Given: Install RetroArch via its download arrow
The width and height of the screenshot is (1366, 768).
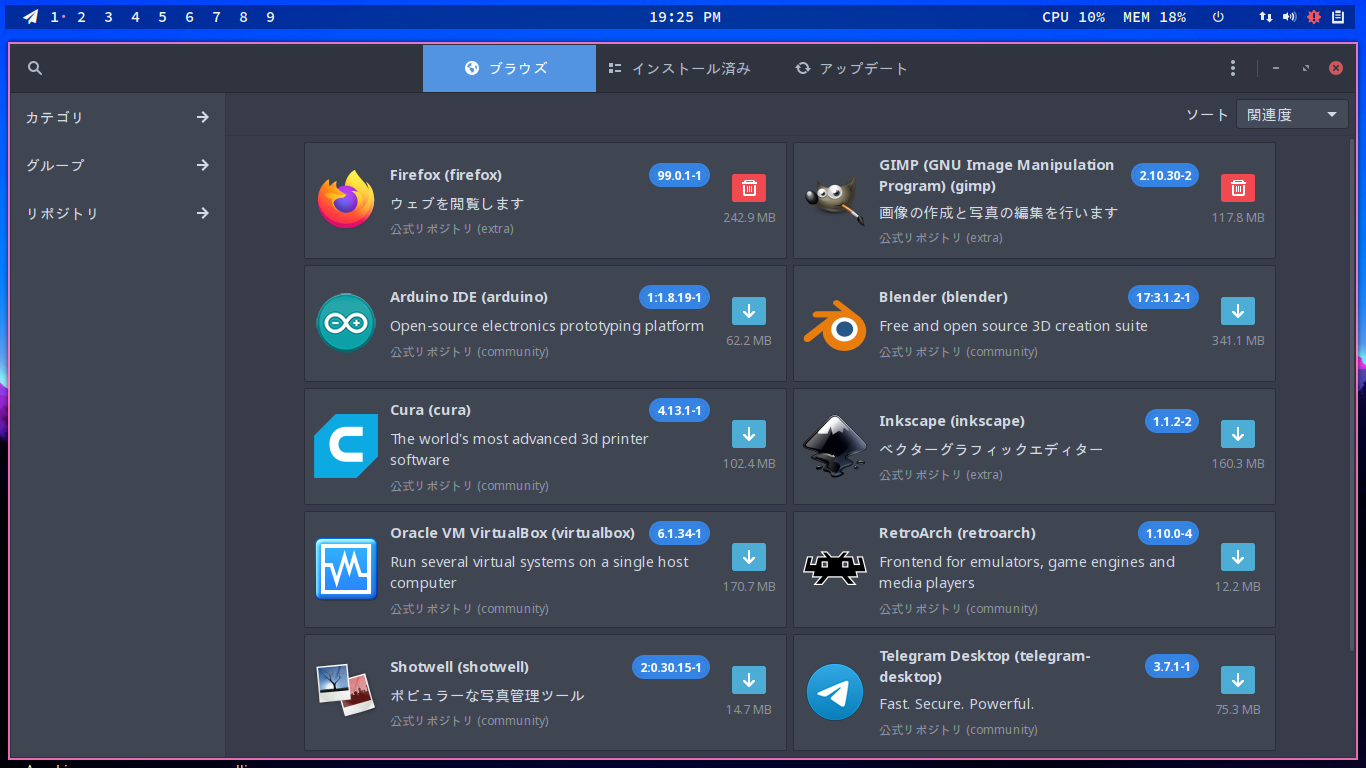Looking at the screenshot, I should tap(1238, 557).
